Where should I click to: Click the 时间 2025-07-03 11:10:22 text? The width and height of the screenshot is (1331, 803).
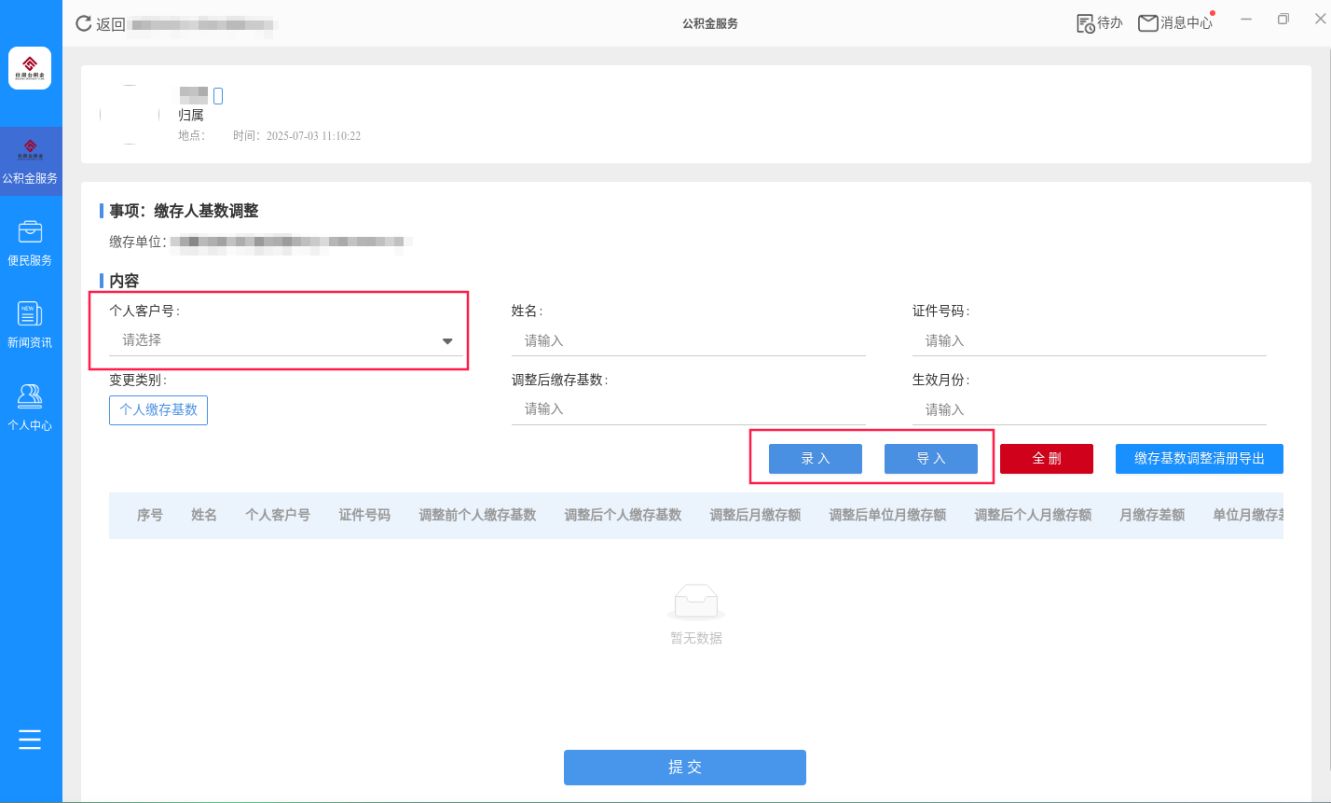pyautogui.click(x=296, y=136)
